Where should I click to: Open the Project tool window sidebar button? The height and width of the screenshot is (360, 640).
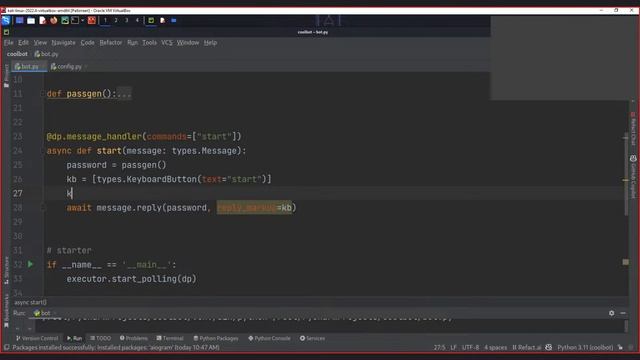(x=6, y=76)
